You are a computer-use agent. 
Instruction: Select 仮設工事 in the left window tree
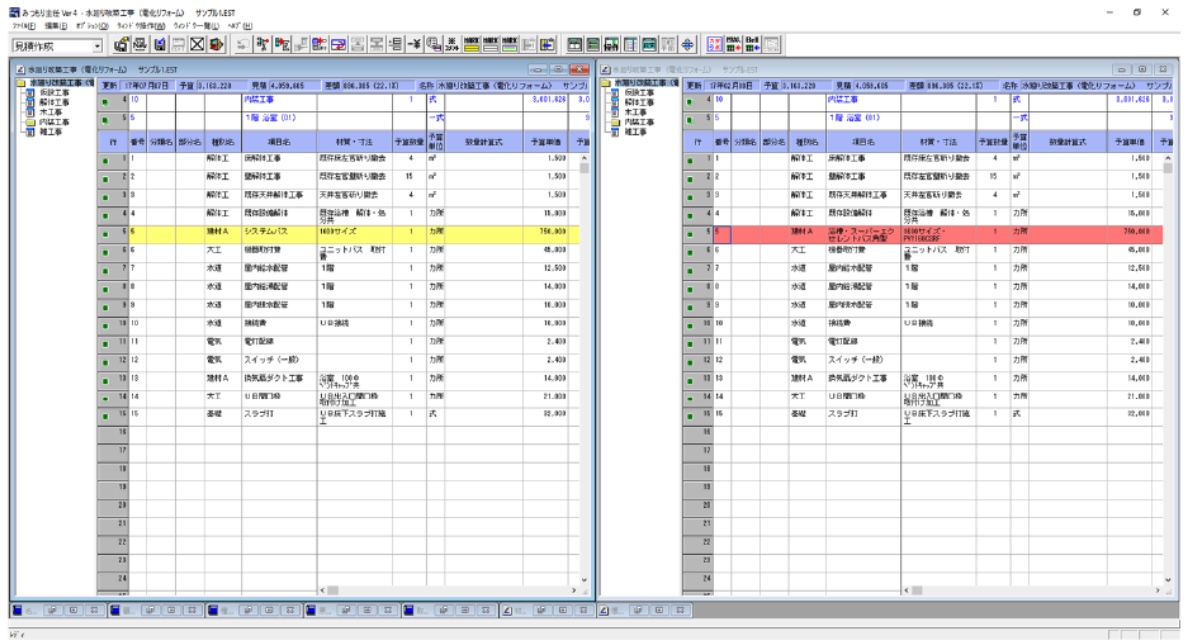tap(54, 92)
